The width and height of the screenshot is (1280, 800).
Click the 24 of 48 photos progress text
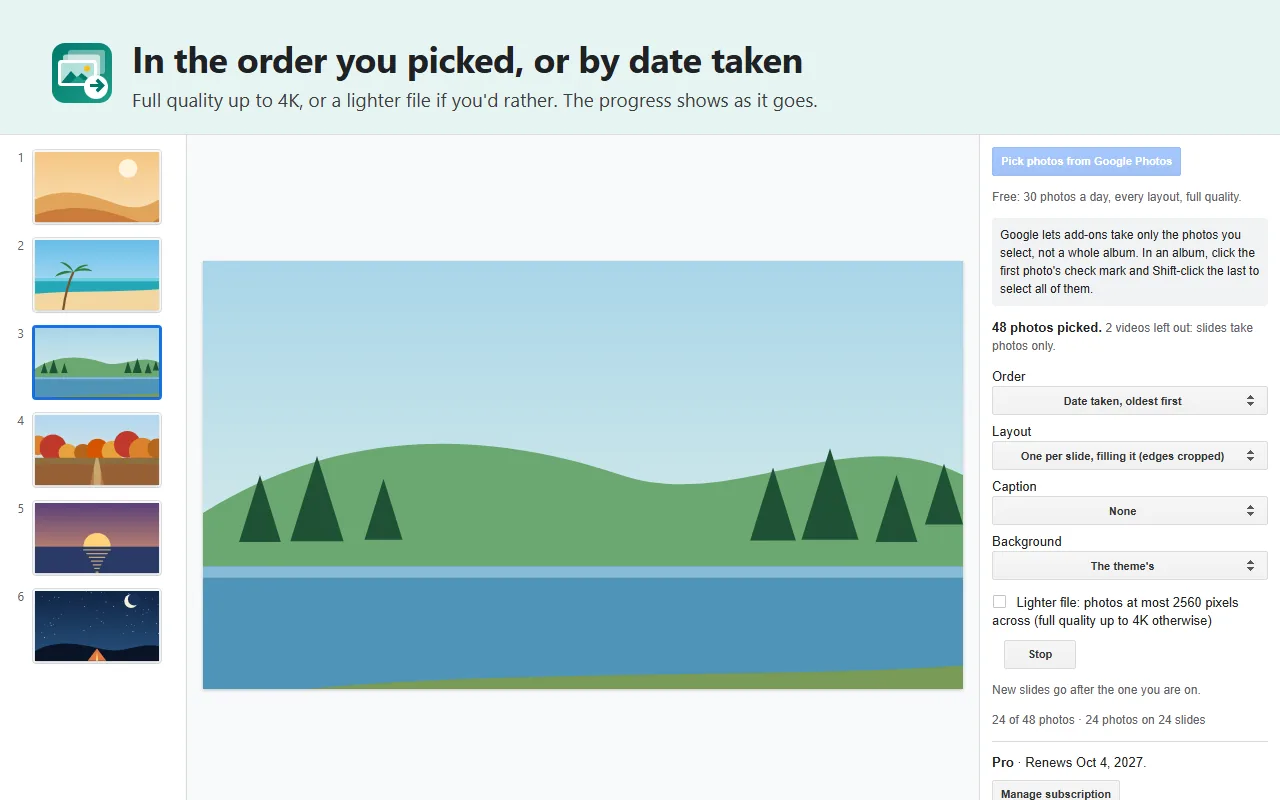[x=1033, y=720]
